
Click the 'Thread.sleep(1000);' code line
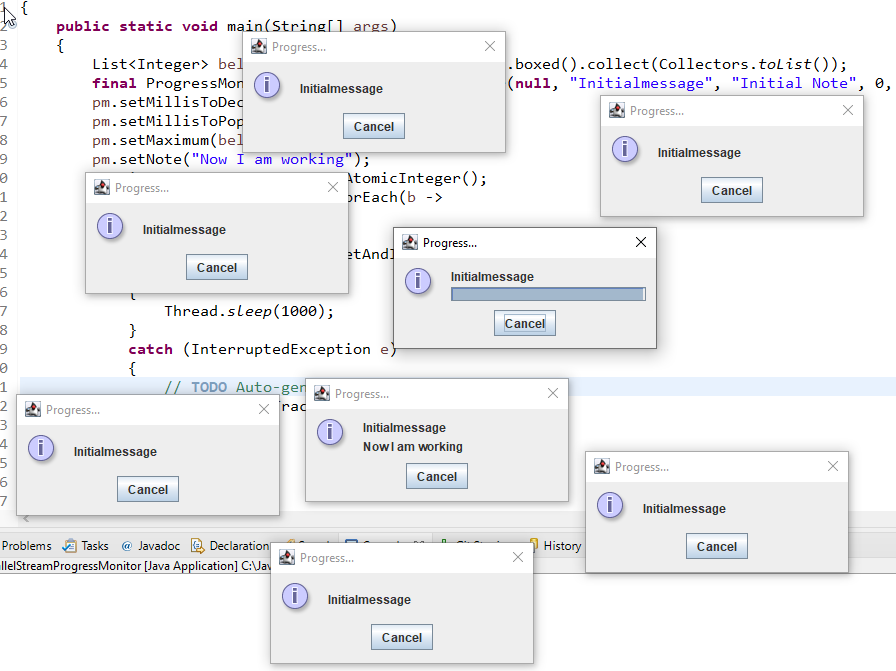point(249,311)
